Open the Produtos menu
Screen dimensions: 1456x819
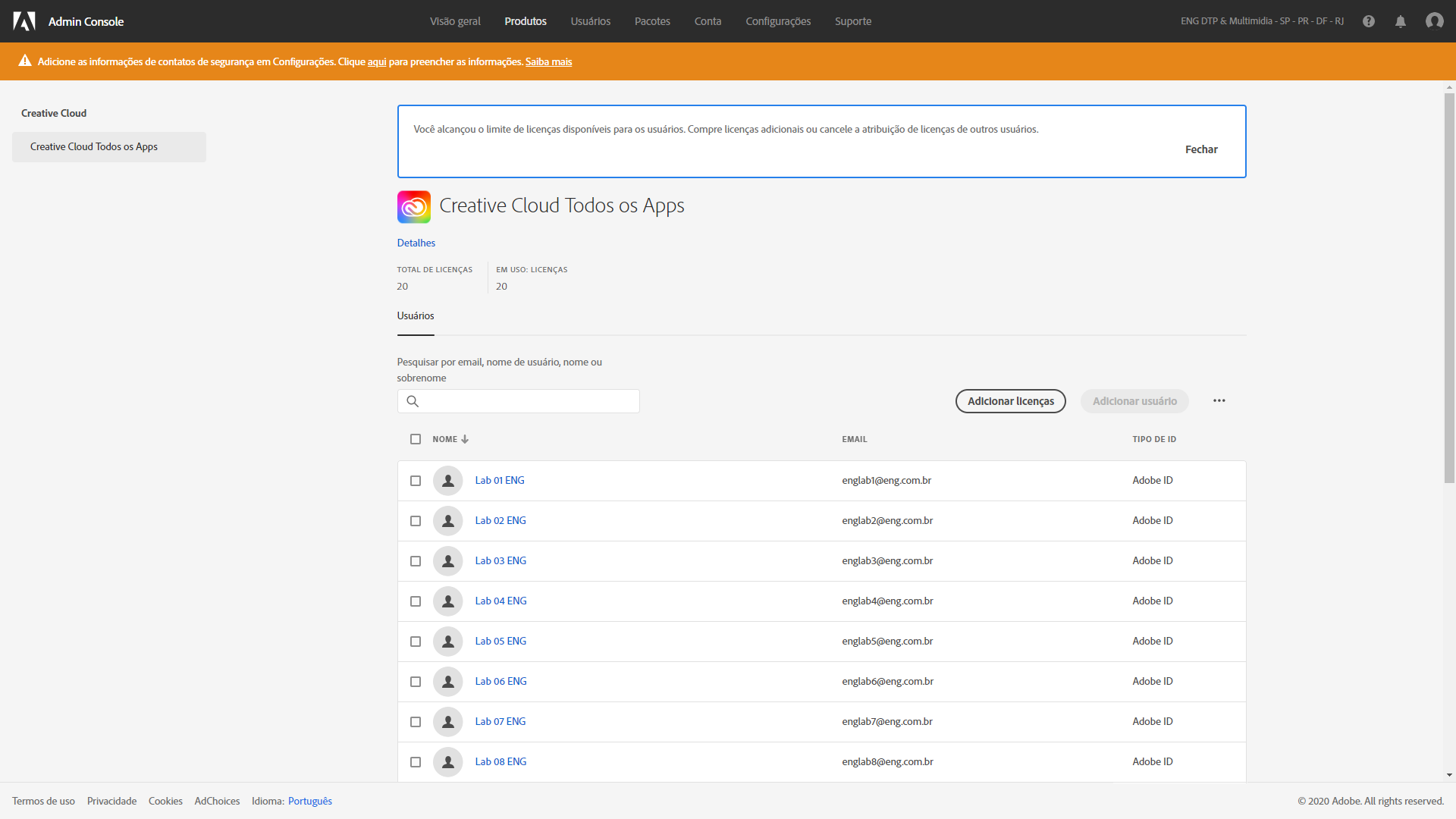[x=526, y=21]
